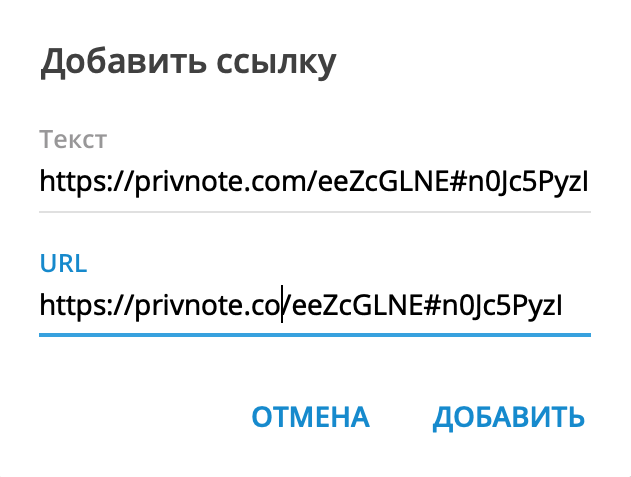The width and height of the screenshot is (631, 477).
Task: Click the gray underline below Текст field
Action: (x=315, y=211)
